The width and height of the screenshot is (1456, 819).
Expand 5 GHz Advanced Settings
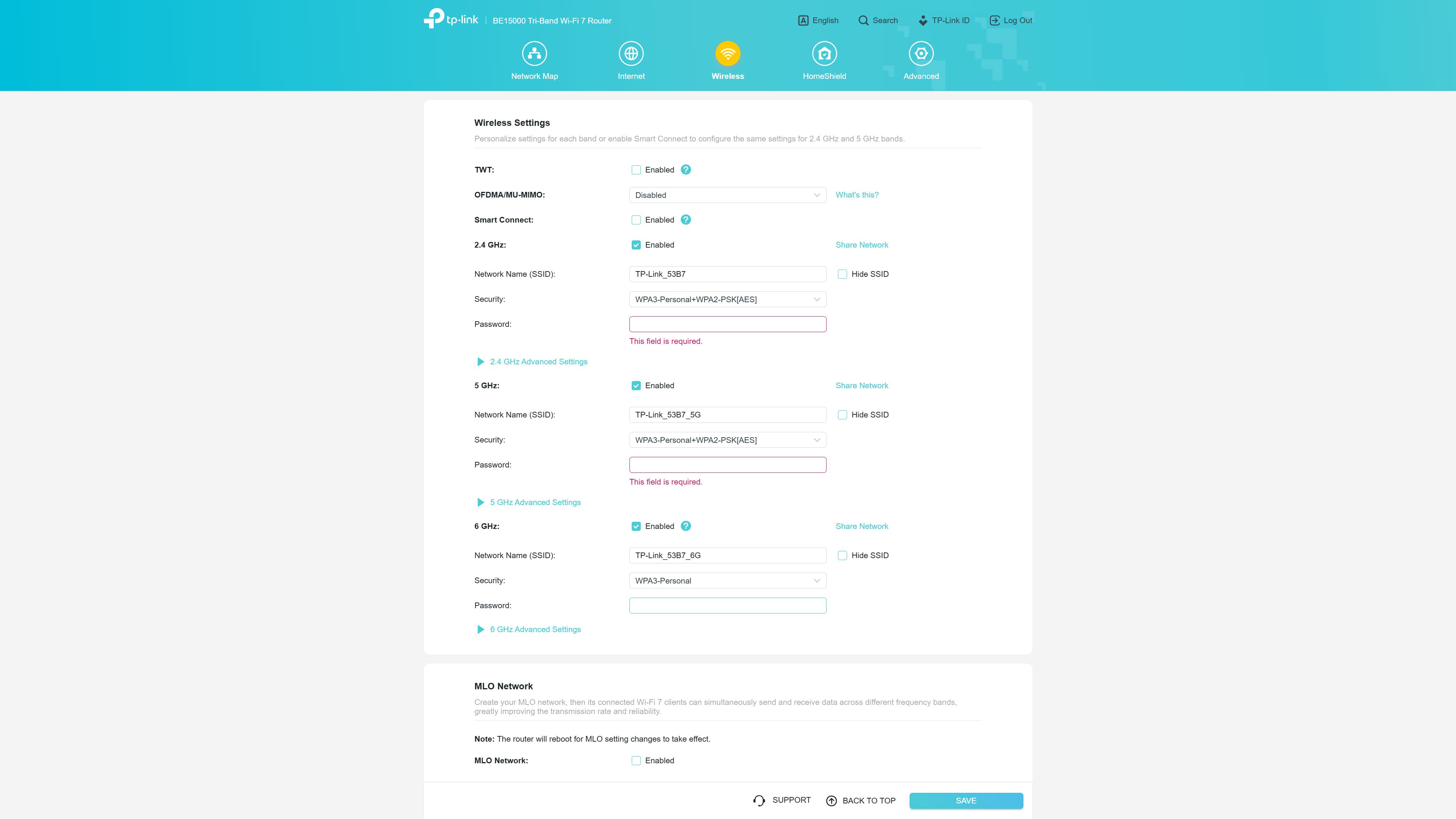529,502
